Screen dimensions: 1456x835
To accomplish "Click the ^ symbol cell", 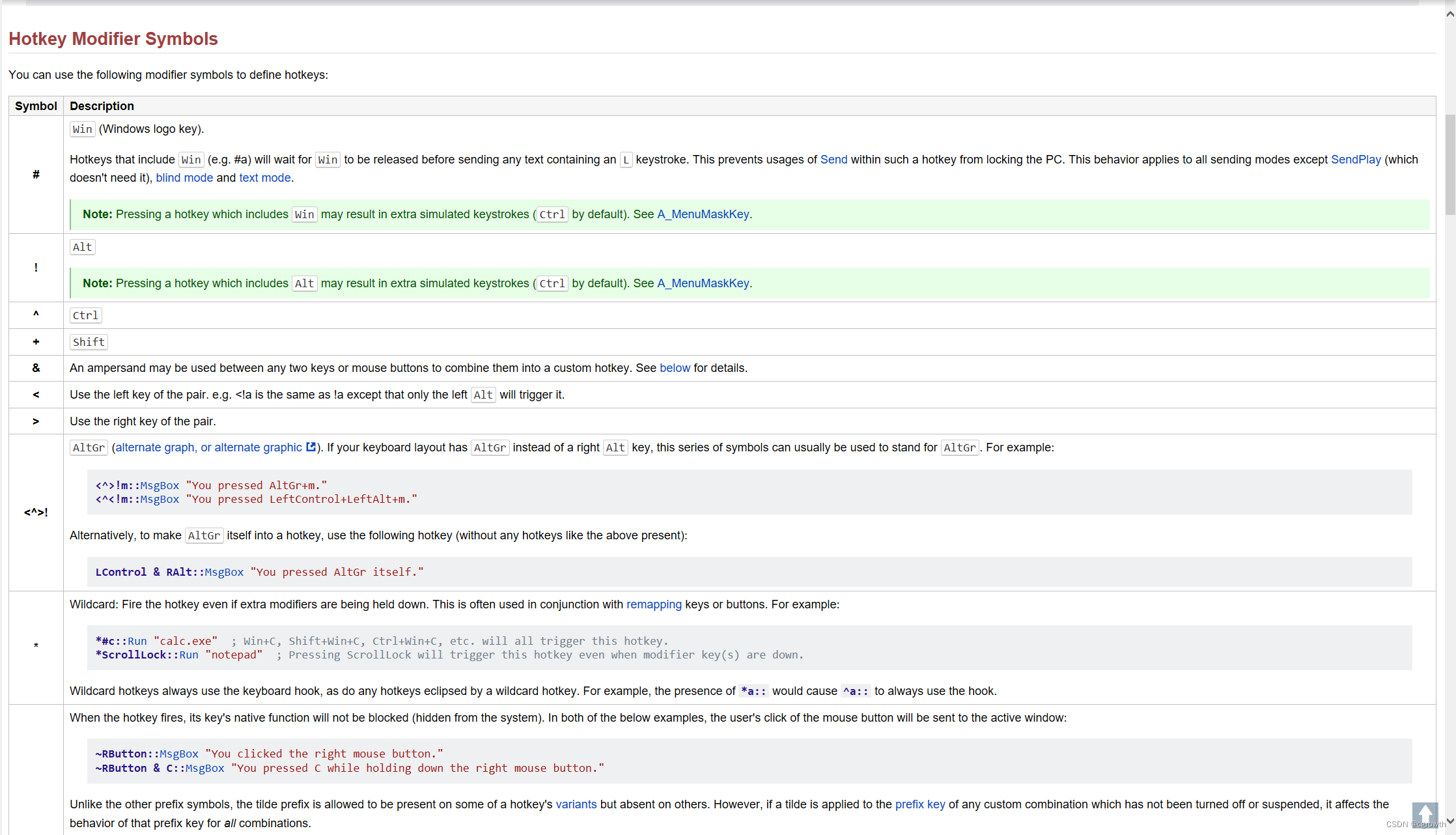I will tap(36, 315).
